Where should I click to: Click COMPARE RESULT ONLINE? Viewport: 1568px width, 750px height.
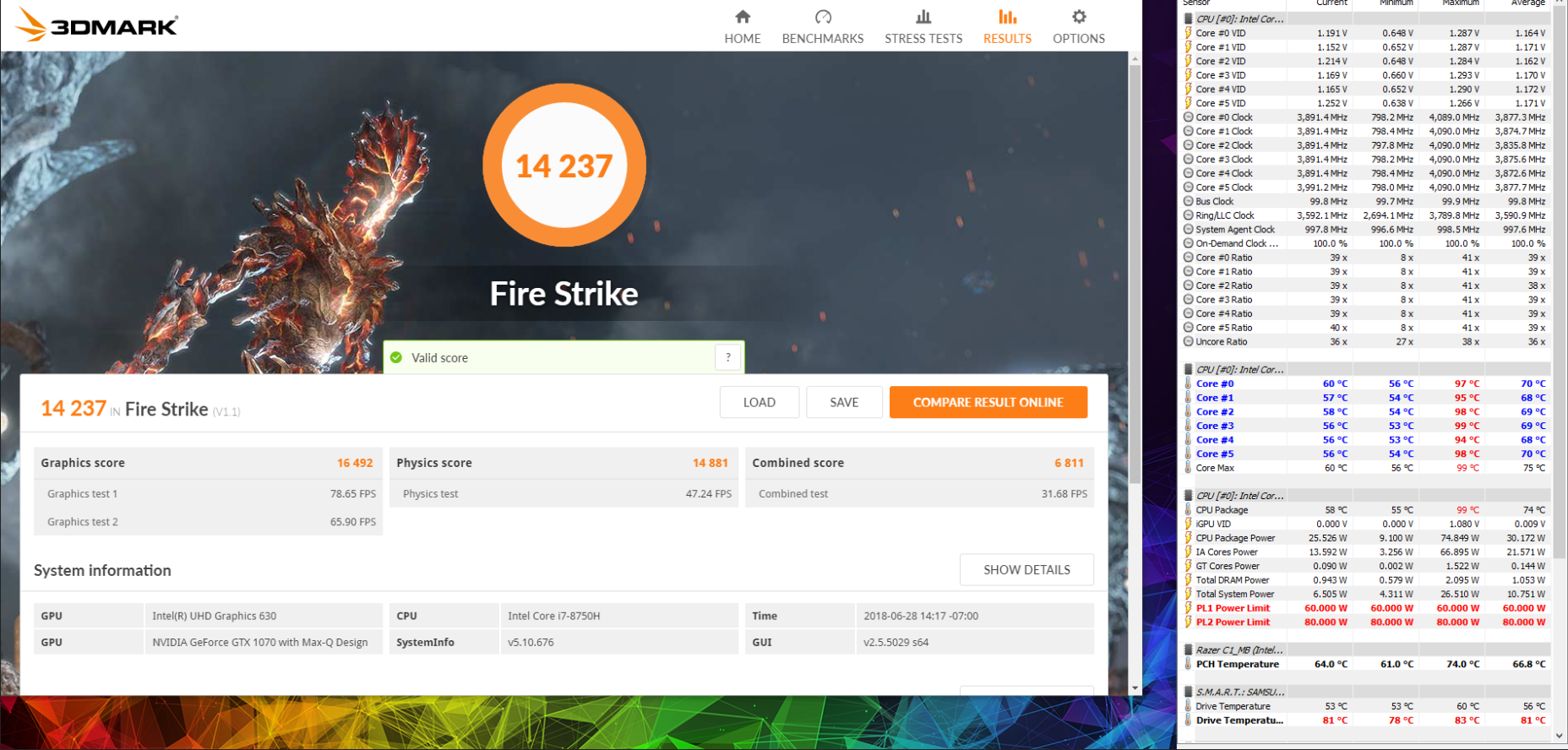[988, 402]
